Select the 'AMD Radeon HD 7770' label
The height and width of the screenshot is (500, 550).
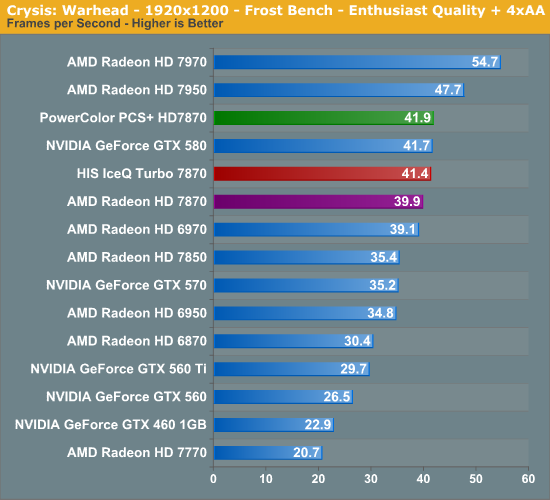coord(137,453)
